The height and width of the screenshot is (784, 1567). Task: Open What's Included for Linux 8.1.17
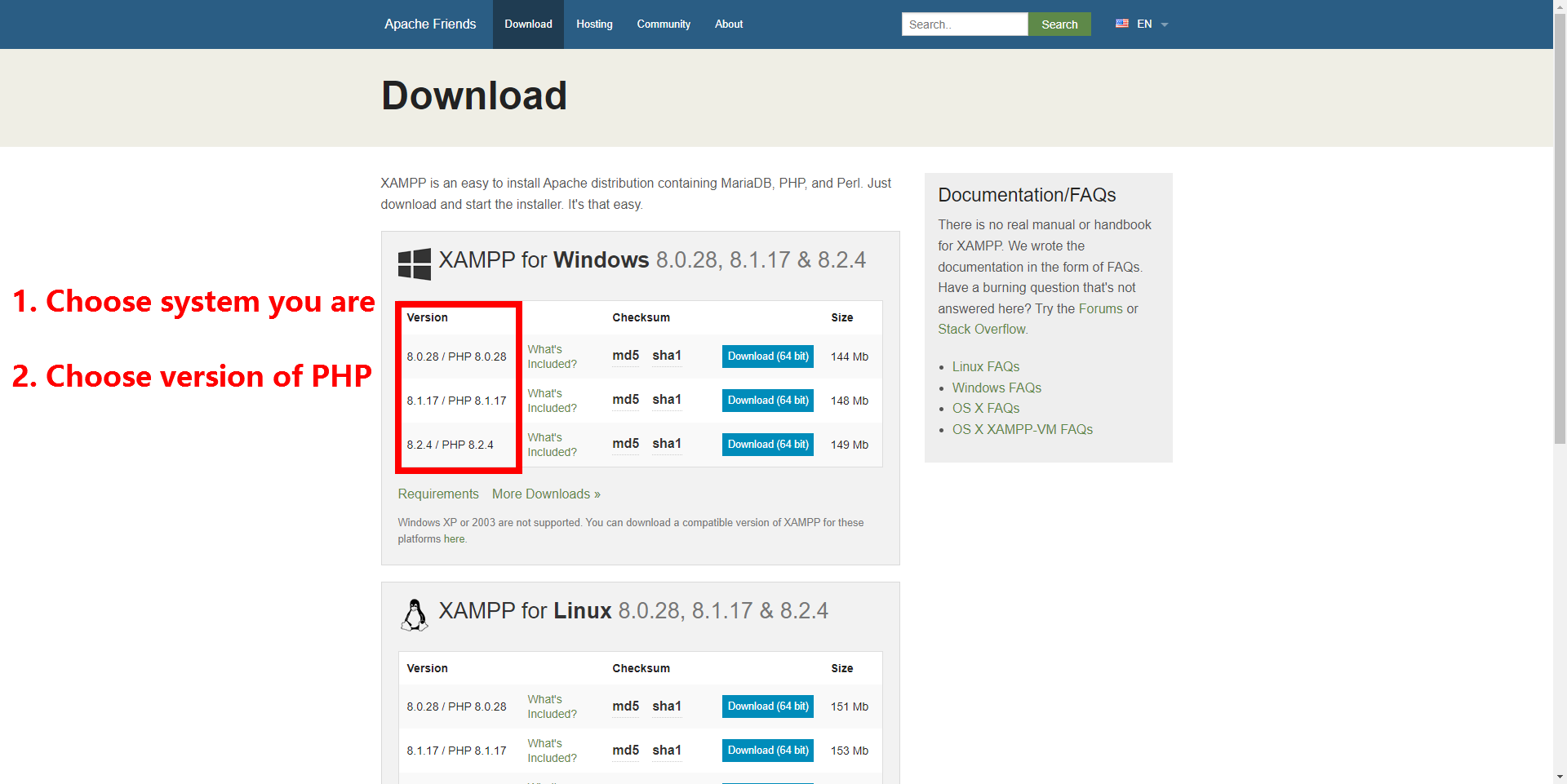[552, 751]
